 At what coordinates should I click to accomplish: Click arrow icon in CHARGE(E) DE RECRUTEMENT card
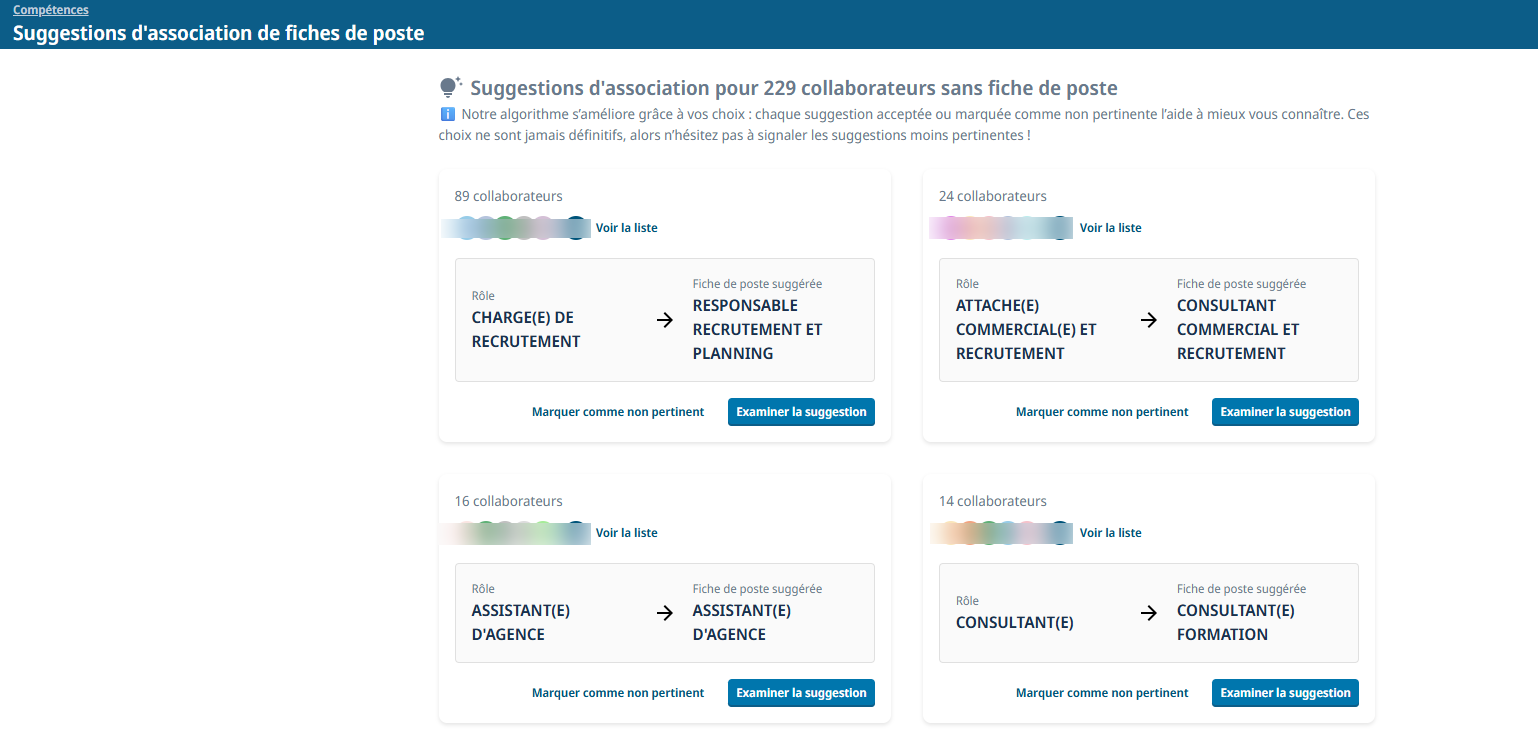point(665,320)
